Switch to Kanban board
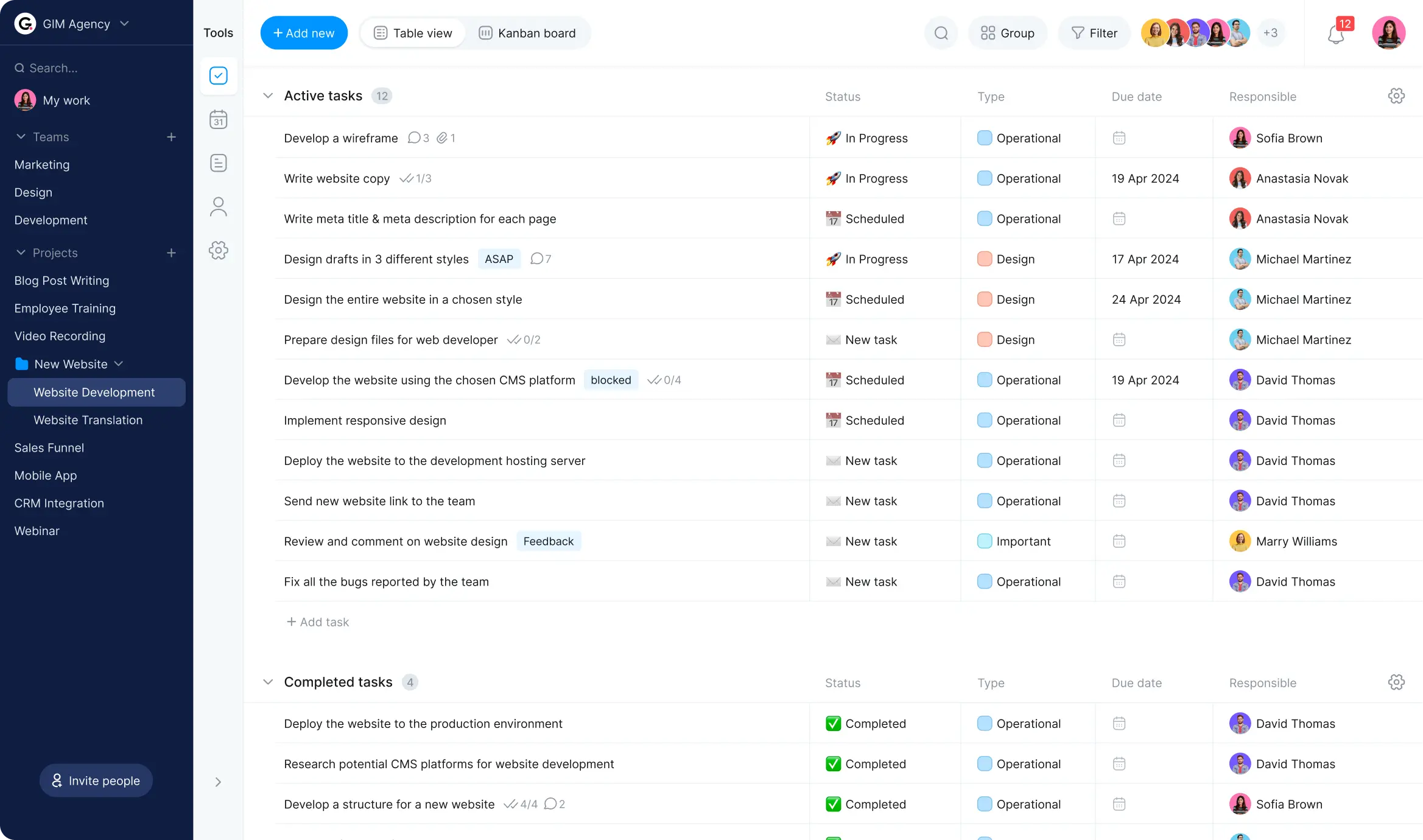This screenshot has width=1423, height=840. coord(527,33)
